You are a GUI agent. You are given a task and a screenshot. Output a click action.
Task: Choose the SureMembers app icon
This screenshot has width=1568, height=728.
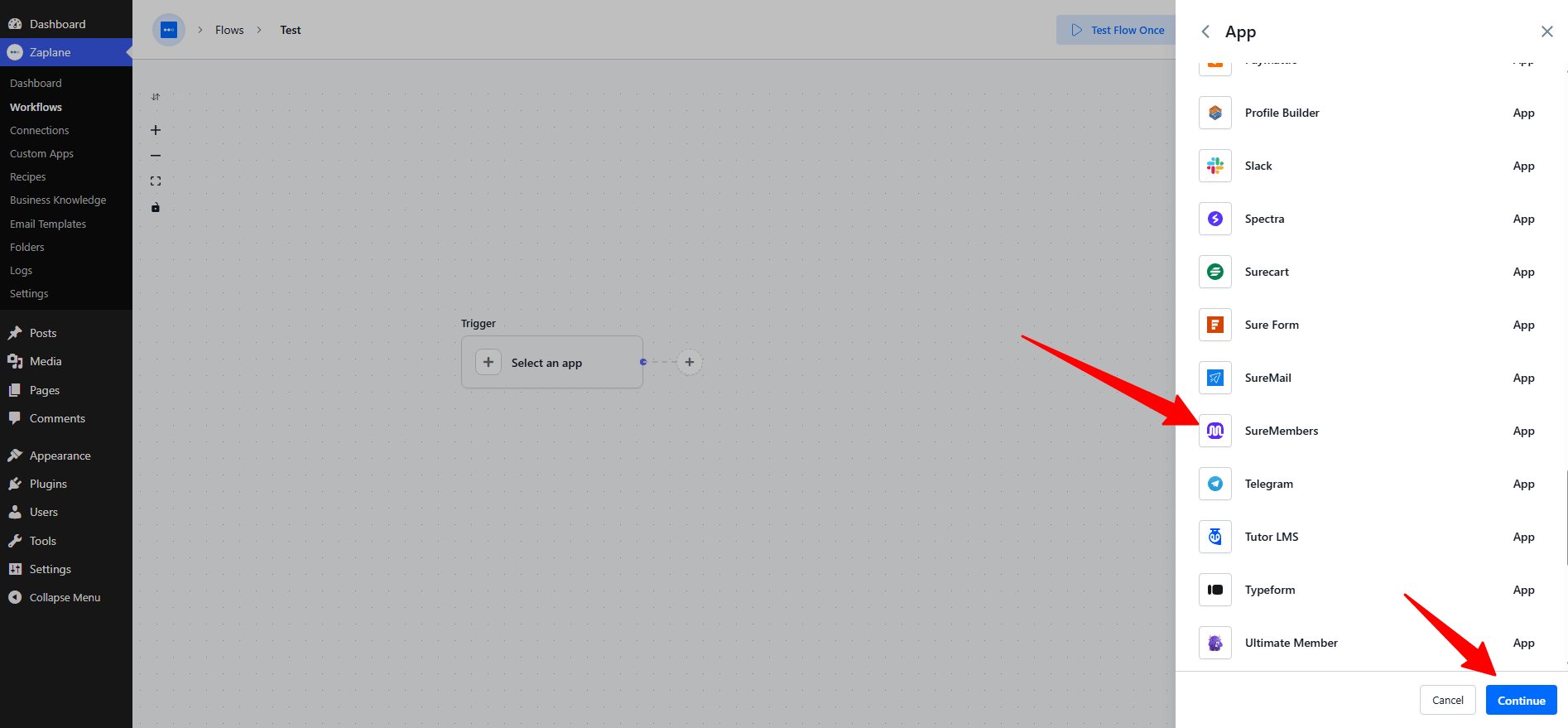1215,431
